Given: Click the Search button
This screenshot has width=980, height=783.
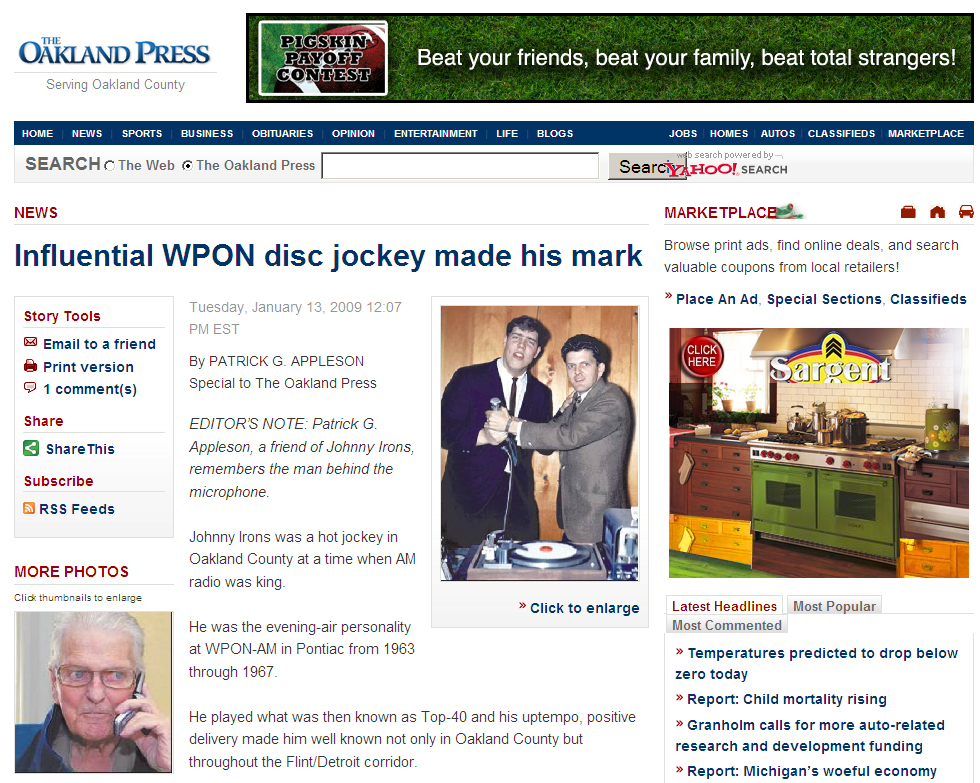Looking at the screenshot, I should 648,167.
